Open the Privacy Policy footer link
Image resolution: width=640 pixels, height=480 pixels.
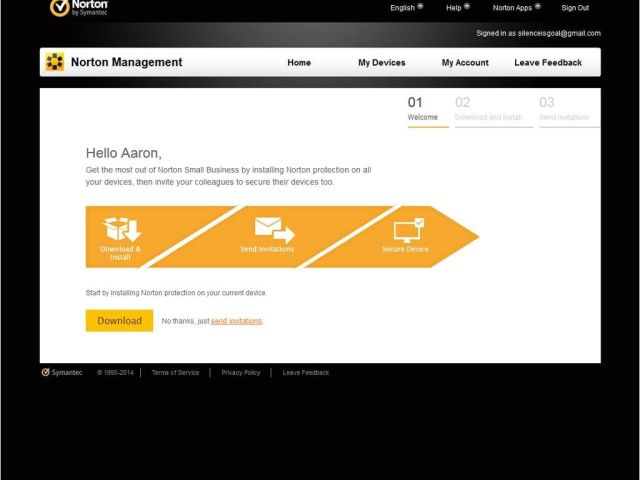tap(241, 372)
